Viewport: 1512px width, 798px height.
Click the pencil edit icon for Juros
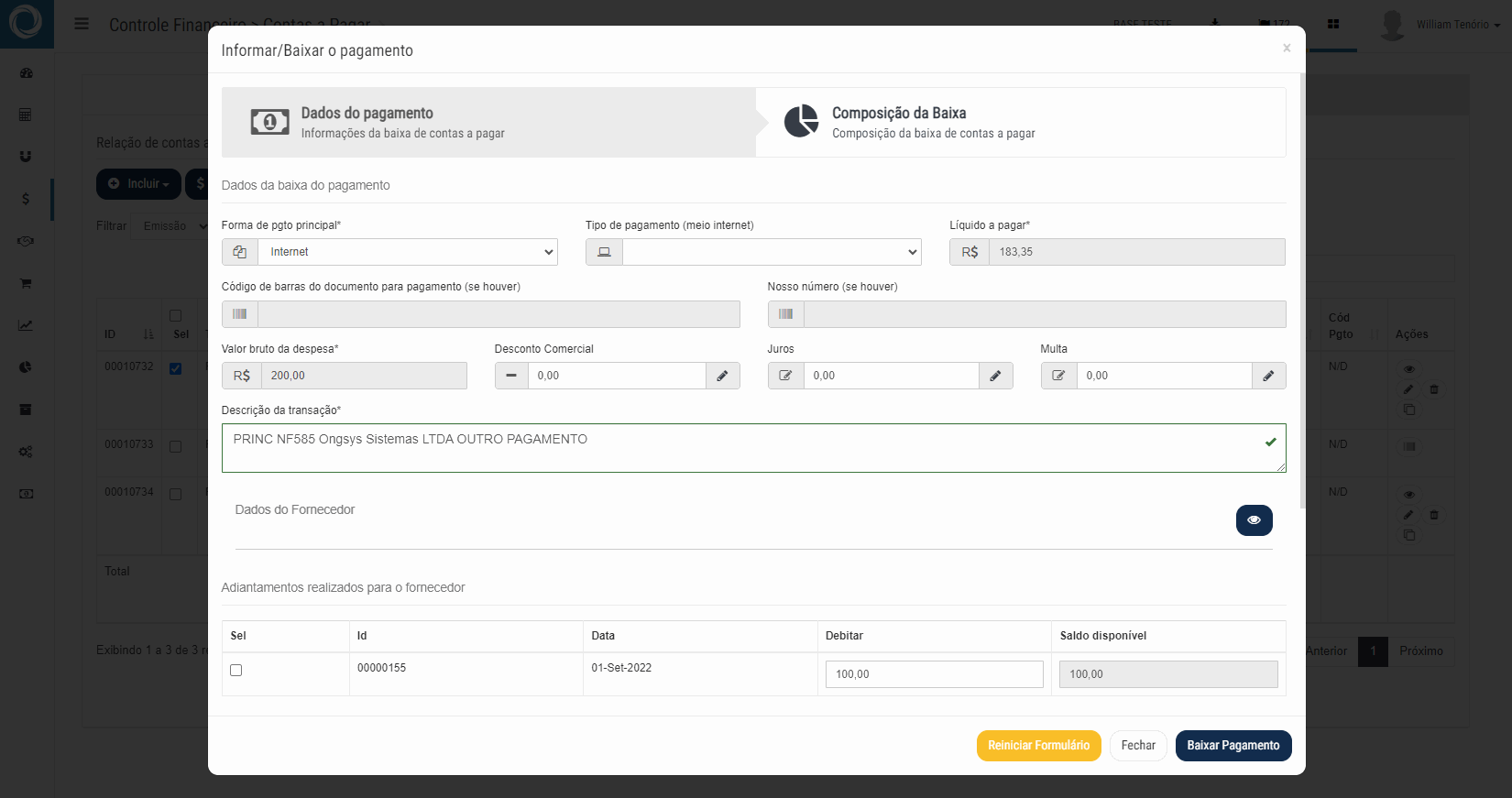(995, 376)
